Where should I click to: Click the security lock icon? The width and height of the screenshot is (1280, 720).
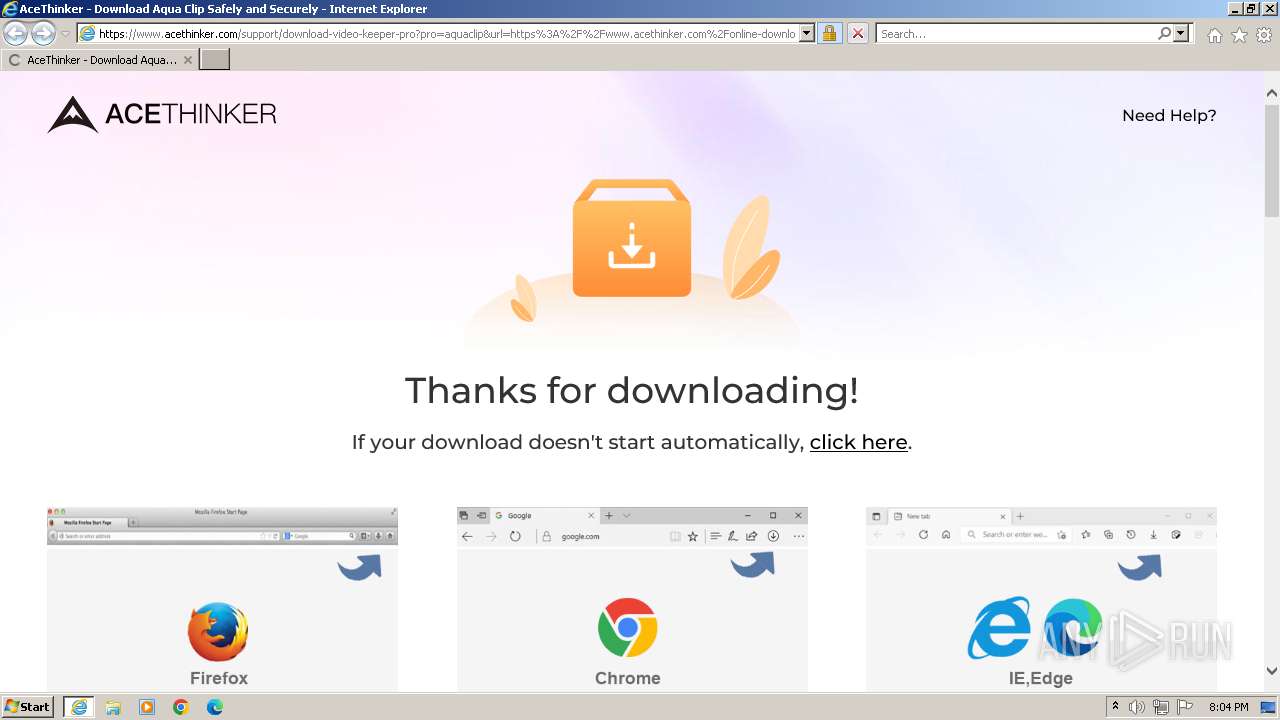829,34
